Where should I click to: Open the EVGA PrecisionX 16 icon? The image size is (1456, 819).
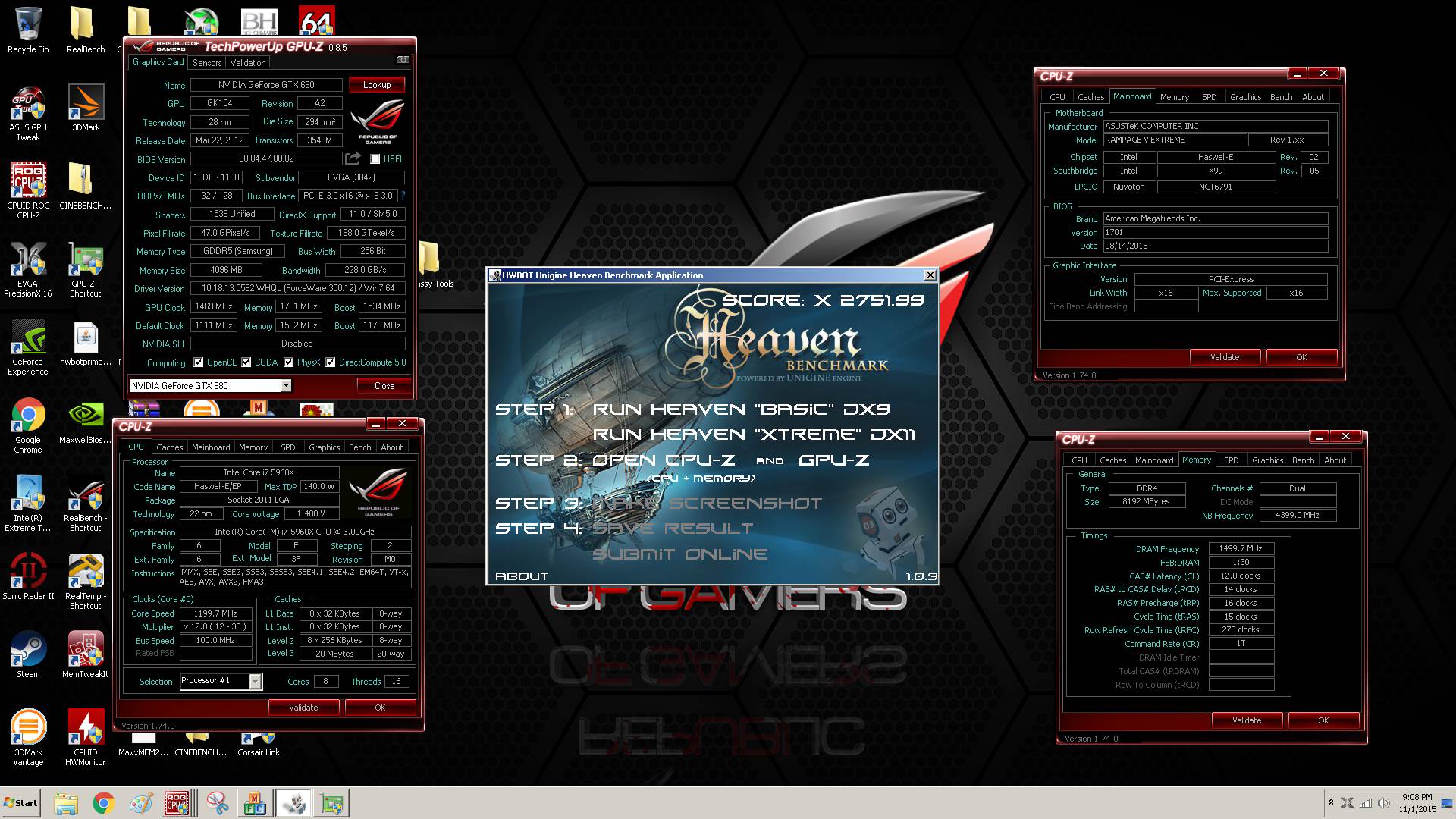click(28, 269)
